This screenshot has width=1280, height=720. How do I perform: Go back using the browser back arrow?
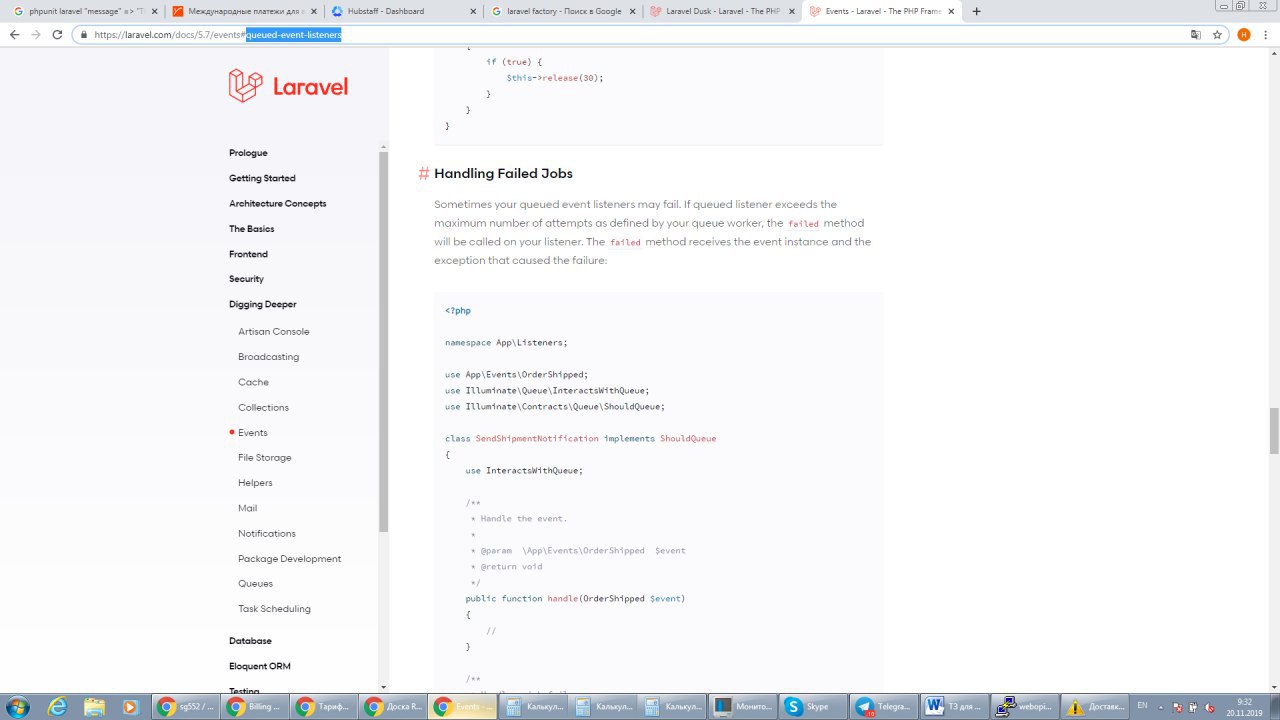click(14, 34)
